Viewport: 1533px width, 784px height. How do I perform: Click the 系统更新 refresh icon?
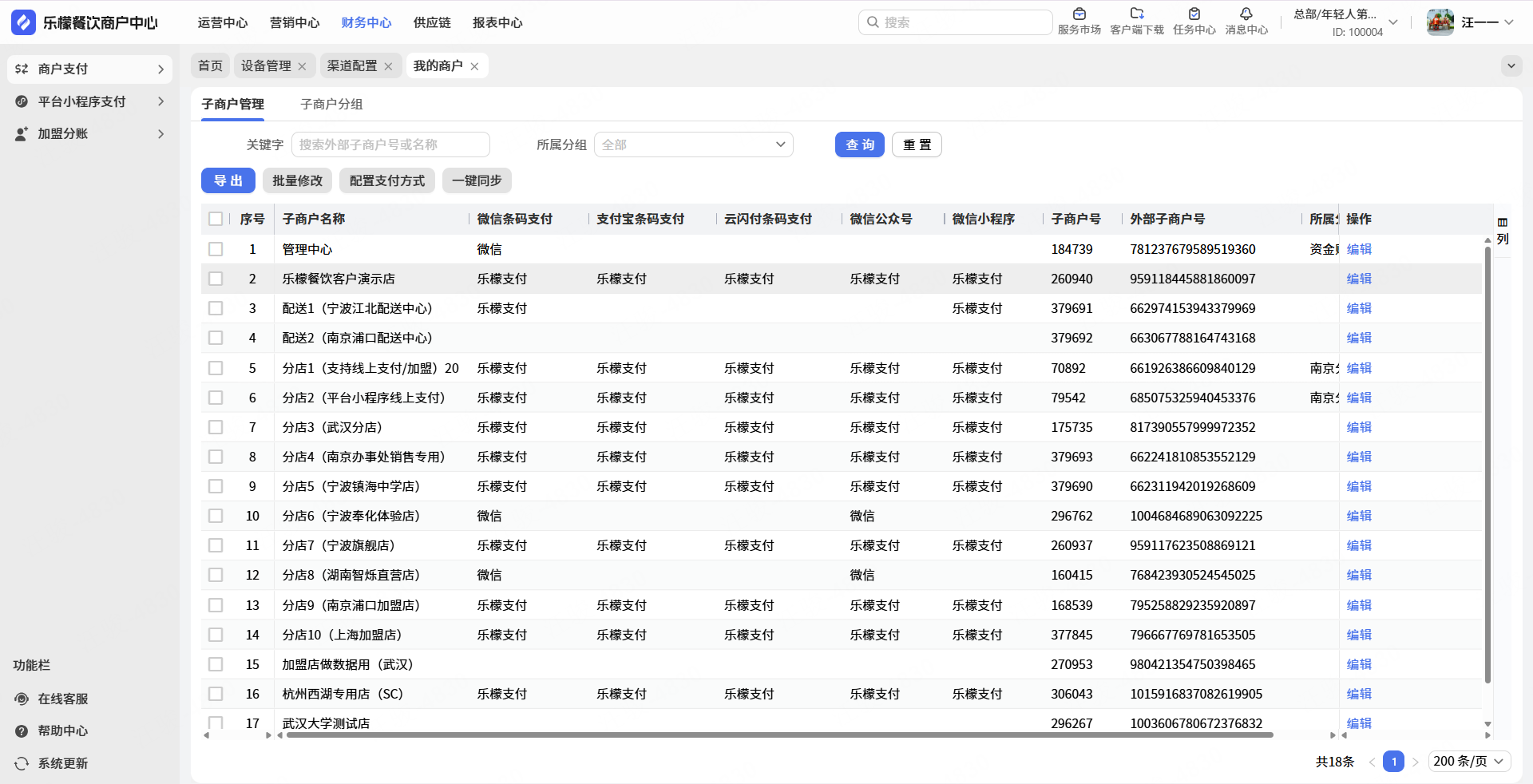tap(22, 763)
